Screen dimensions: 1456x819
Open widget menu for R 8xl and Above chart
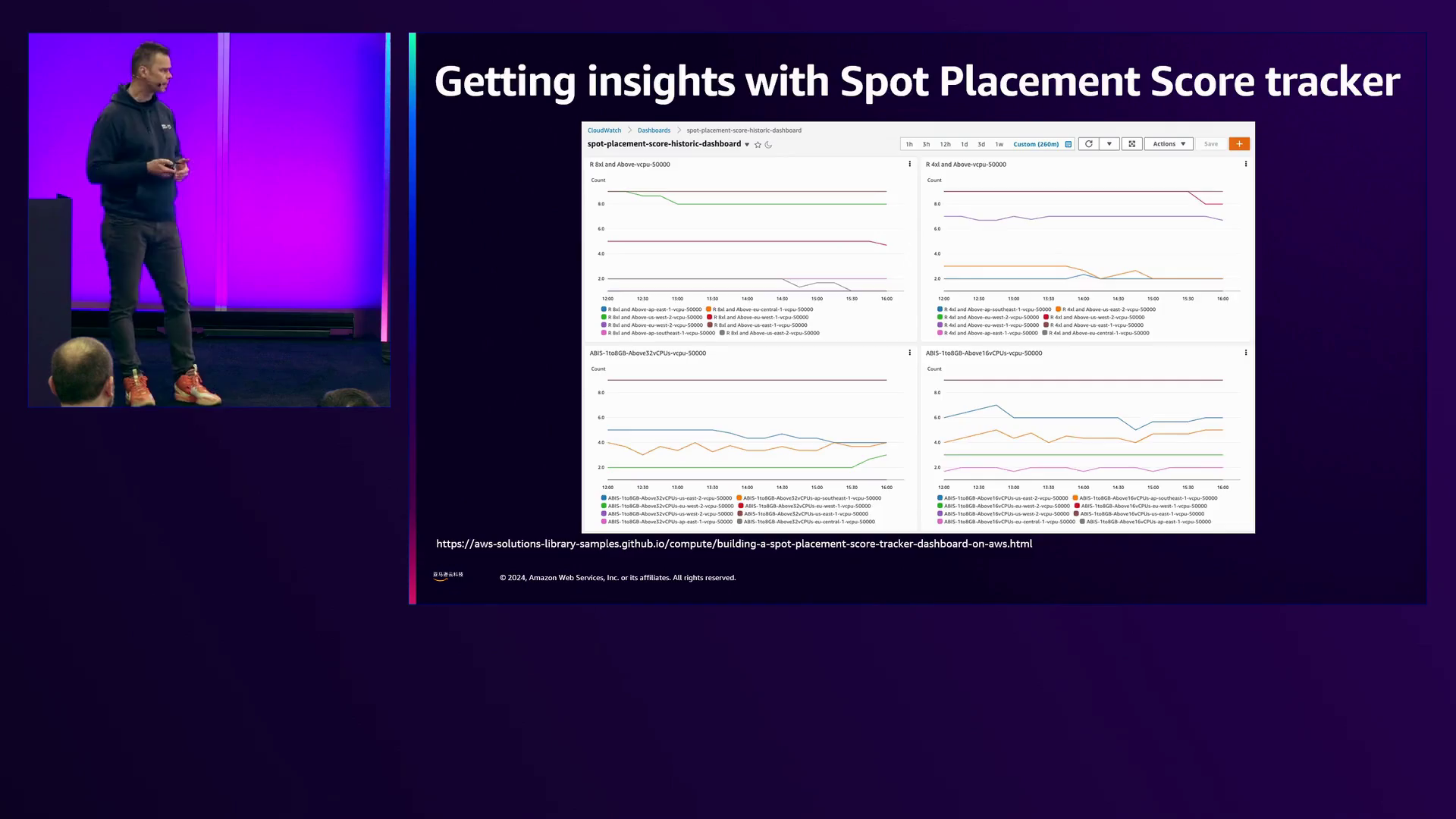click(x=910, y=164)
